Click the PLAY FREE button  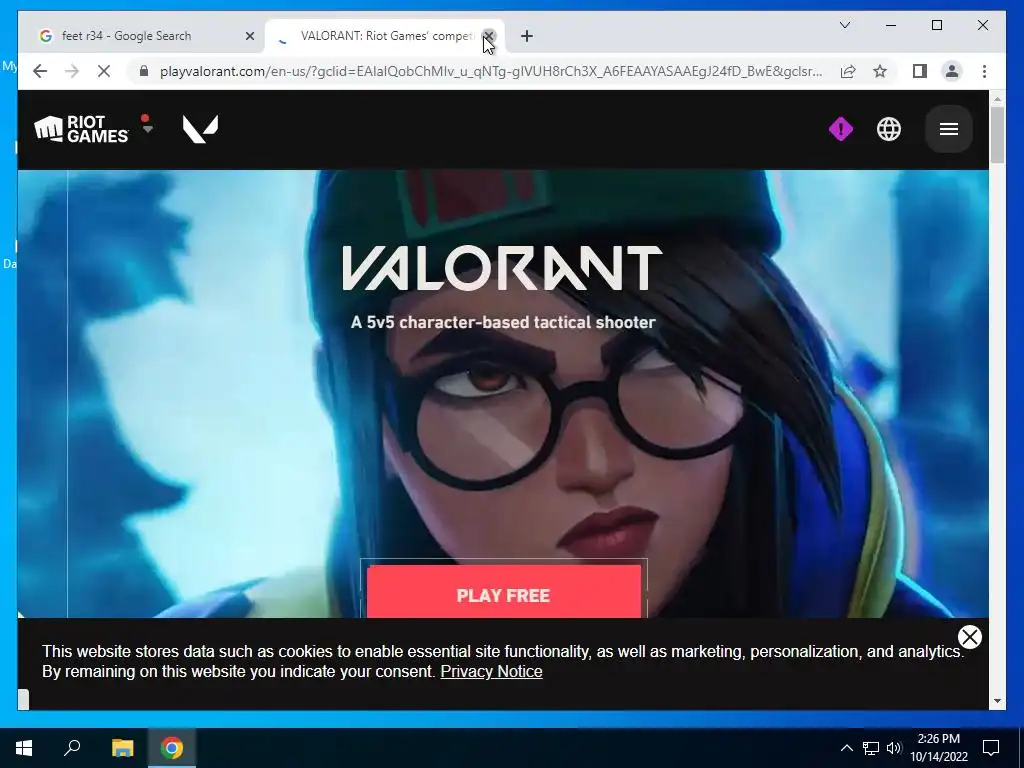click(x=504, y=592)
